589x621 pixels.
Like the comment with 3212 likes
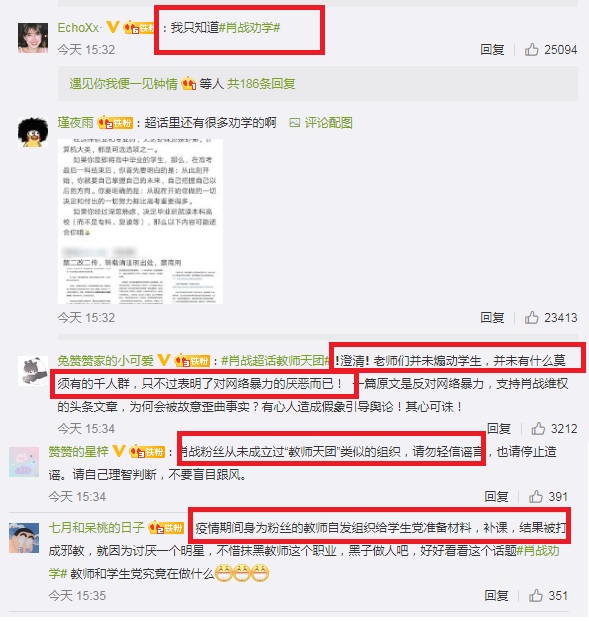[538, 429]
